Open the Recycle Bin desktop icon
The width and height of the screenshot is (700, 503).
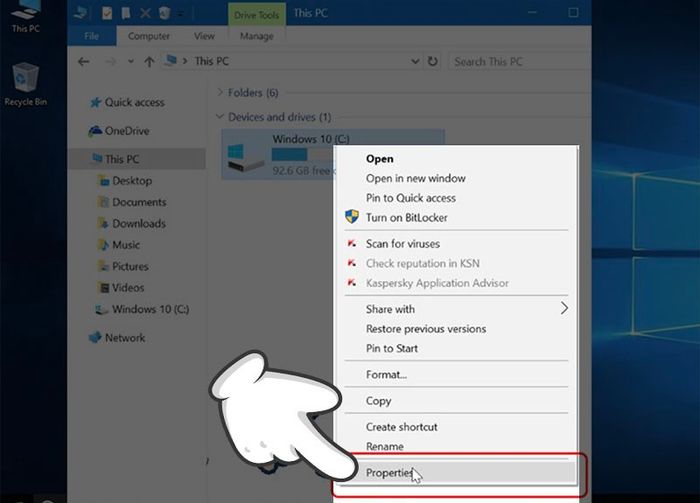(x=25, y=85)
